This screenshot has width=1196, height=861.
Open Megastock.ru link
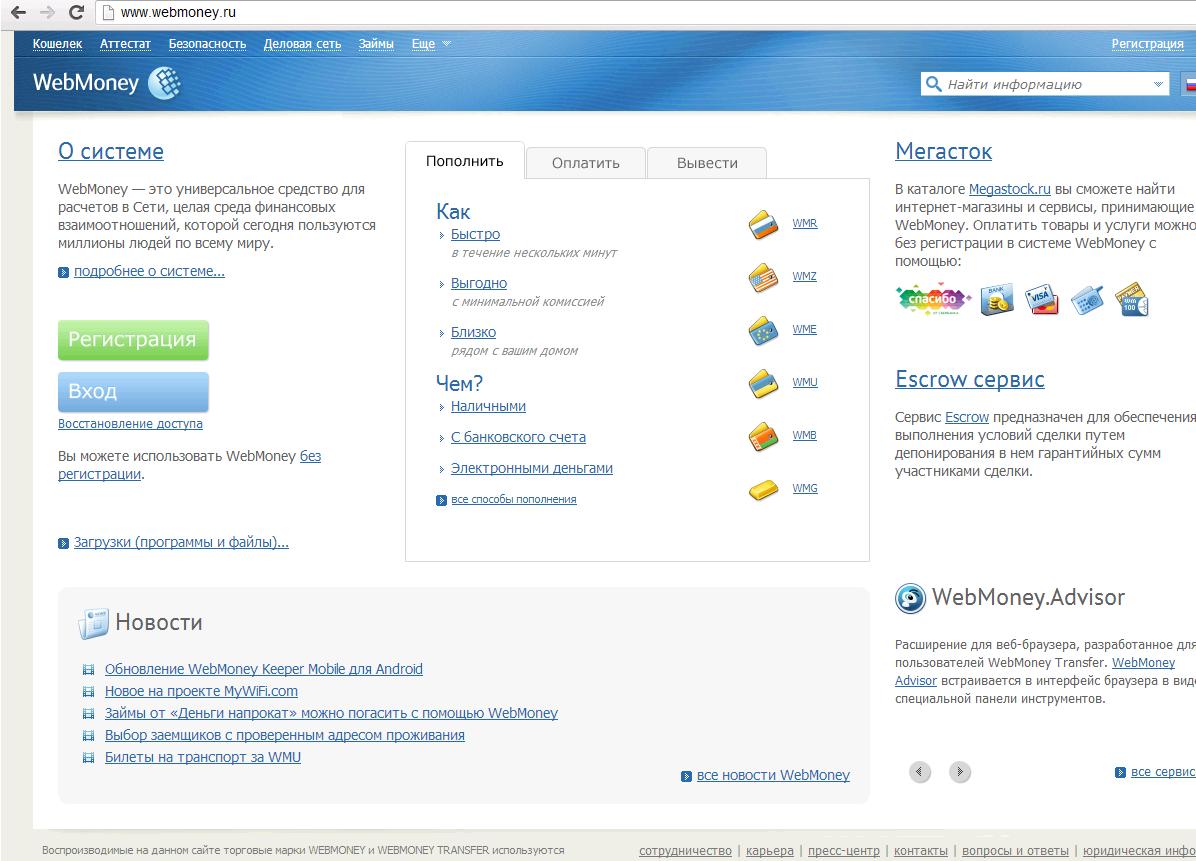point(1009,189)
